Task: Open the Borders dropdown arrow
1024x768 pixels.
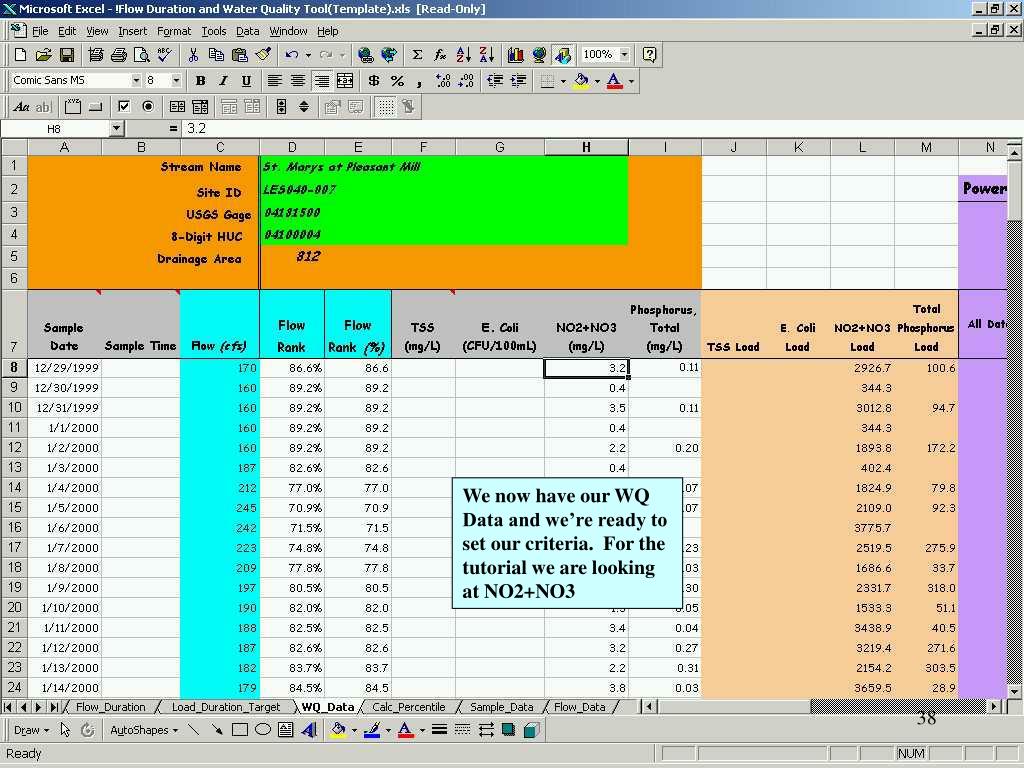Action: tap(563, 81)
